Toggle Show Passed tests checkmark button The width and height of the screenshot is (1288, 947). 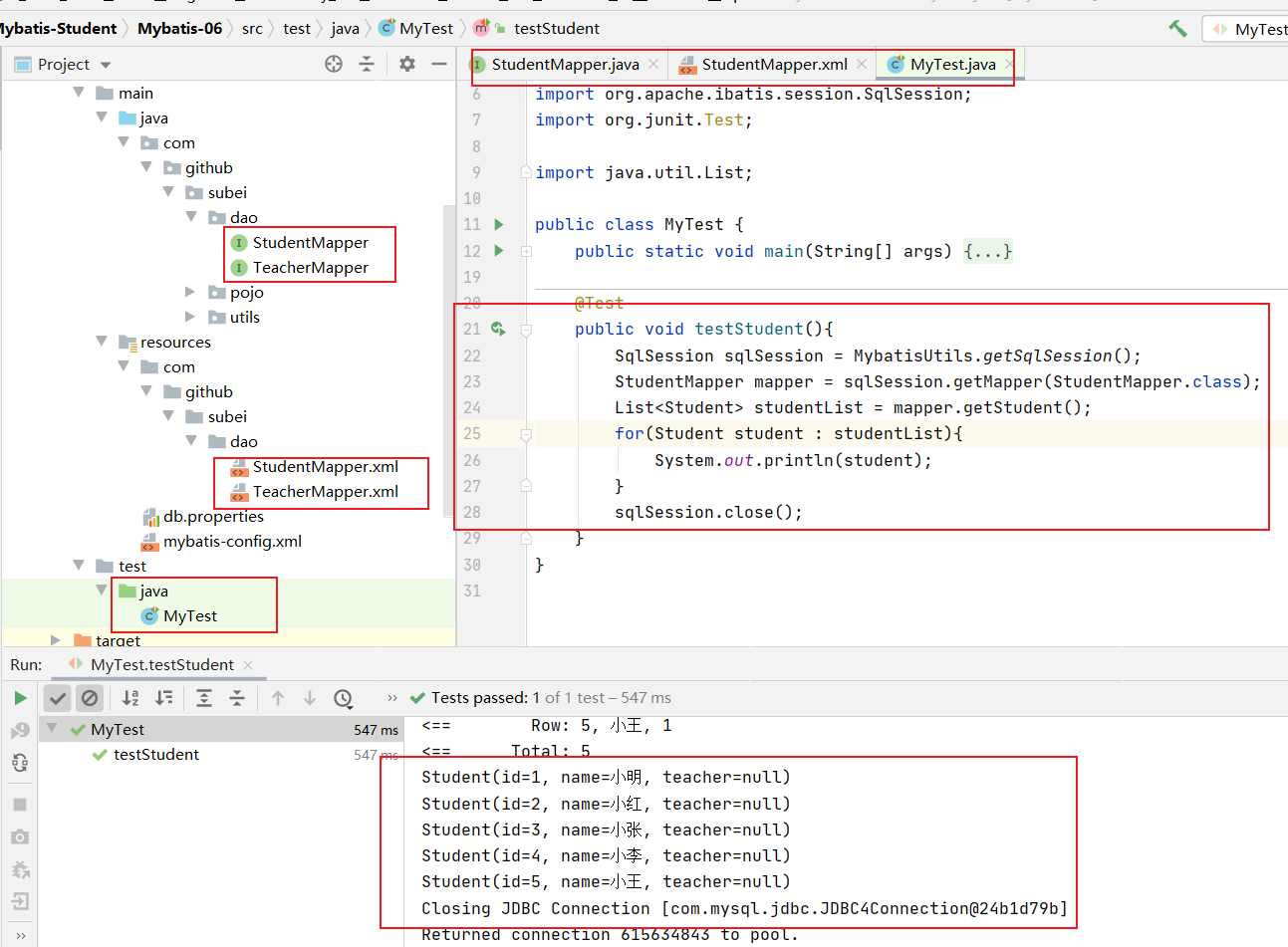click(58, 698)
